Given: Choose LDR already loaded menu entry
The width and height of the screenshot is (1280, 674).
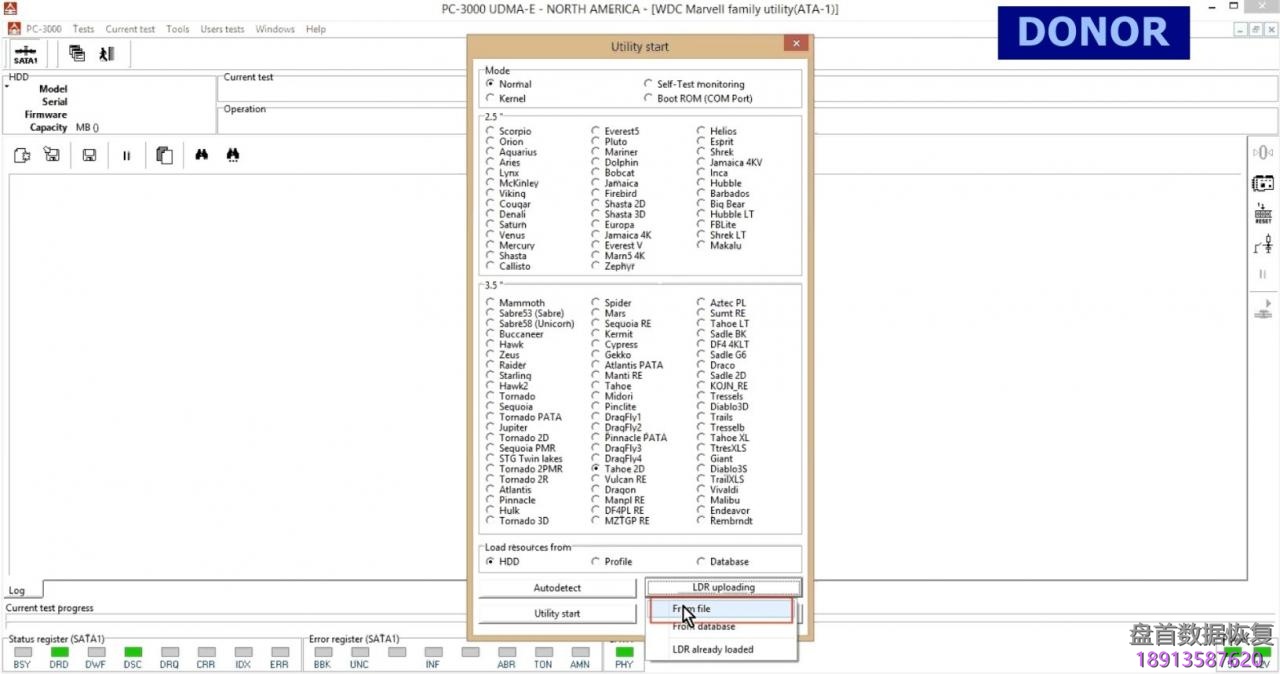Looking at the screenshot, I should click(713, 650).
